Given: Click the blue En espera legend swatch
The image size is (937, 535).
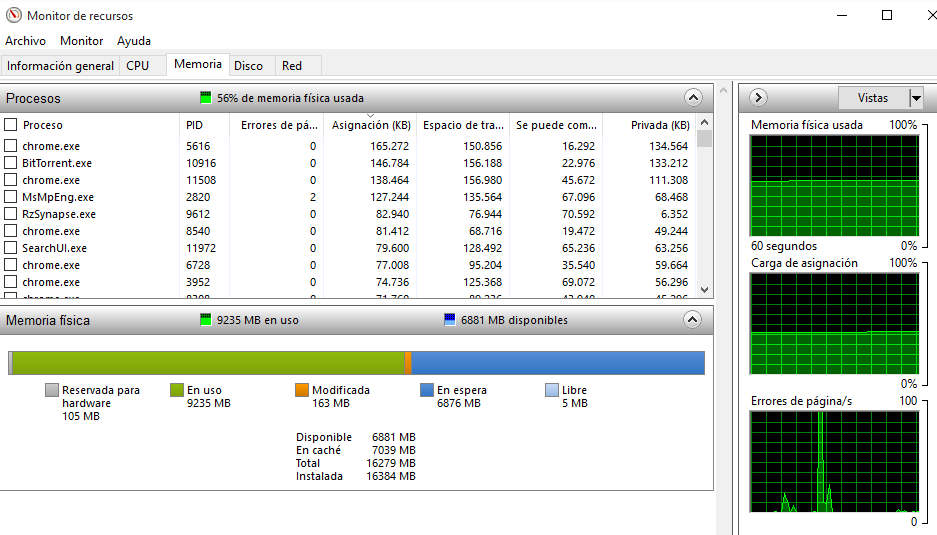Looking at the screenshot, I should tap(427, 391).
